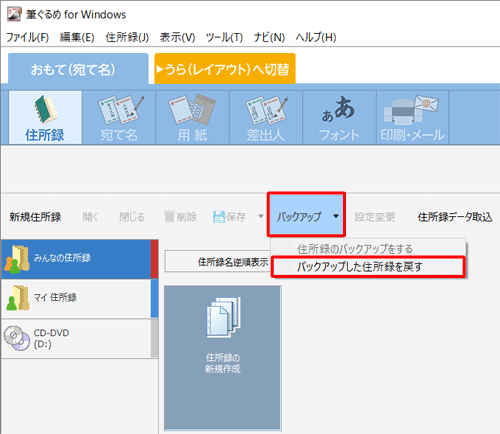This screenshot has height=434, width=500.
Task: Click the 閉じる button
Action: pyautogui.click(x=132, y=217)
